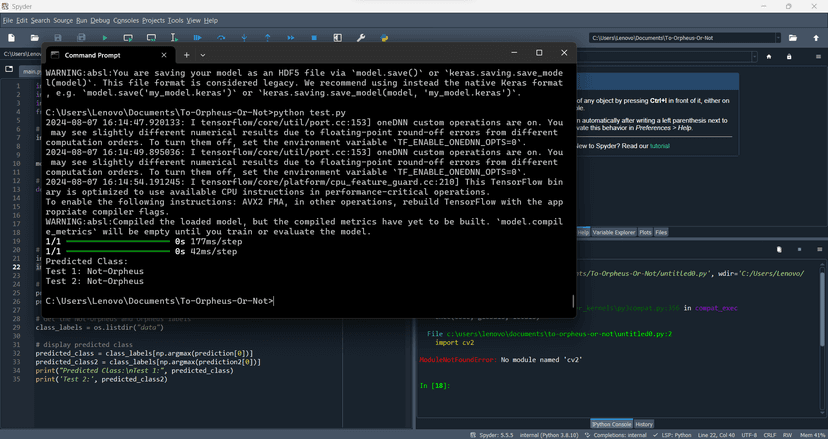Viewport: 828px width, 439px height.
Task: Open Command Prompt new-tab profile dropdown arrow
Action: (203, 55)
